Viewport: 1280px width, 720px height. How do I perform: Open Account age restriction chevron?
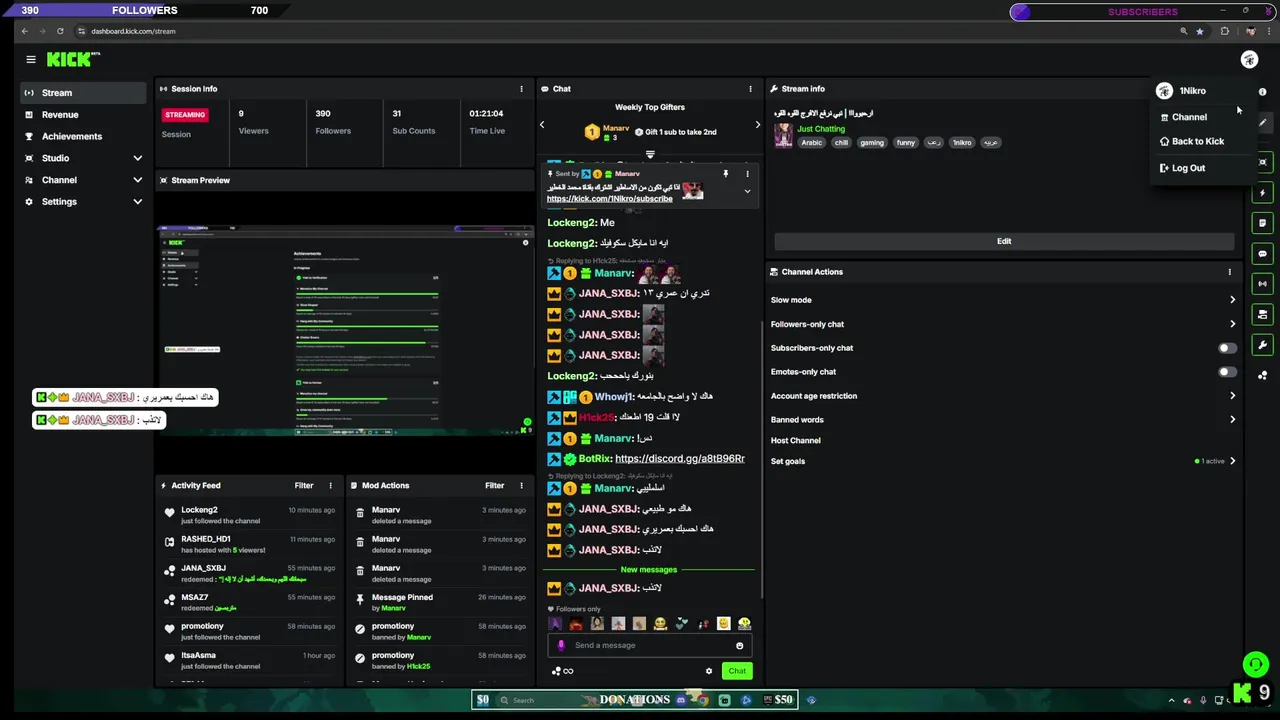[1232, 396]
